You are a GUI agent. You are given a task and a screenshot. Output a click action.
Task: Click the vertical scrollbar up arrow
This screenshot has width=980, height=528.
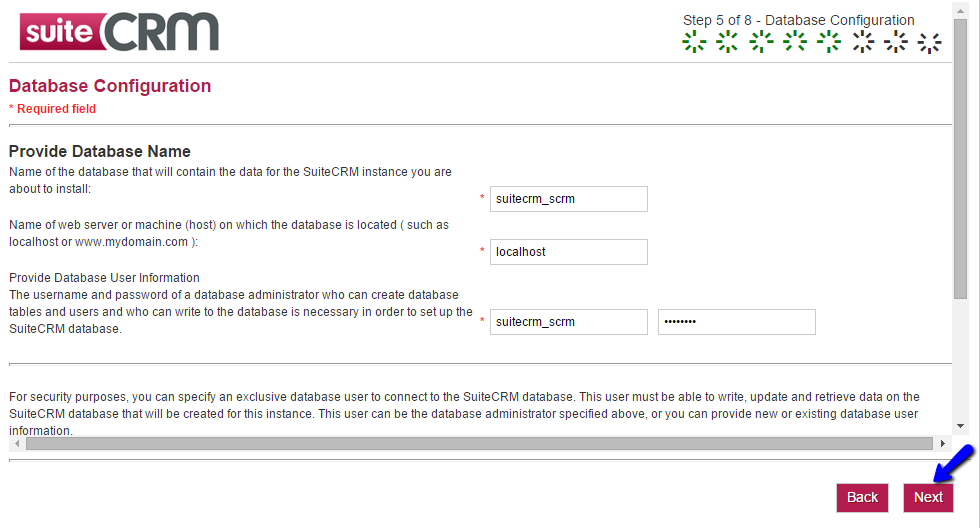tap(960, 11)
